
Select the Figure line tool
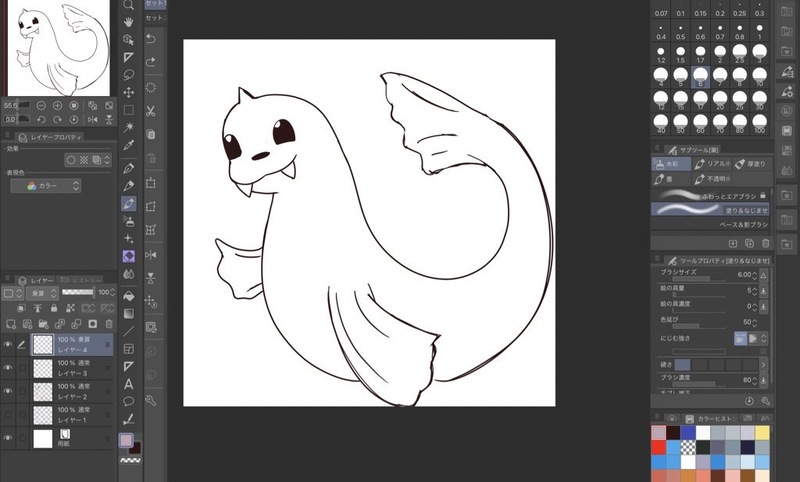[x=129, y=331]
